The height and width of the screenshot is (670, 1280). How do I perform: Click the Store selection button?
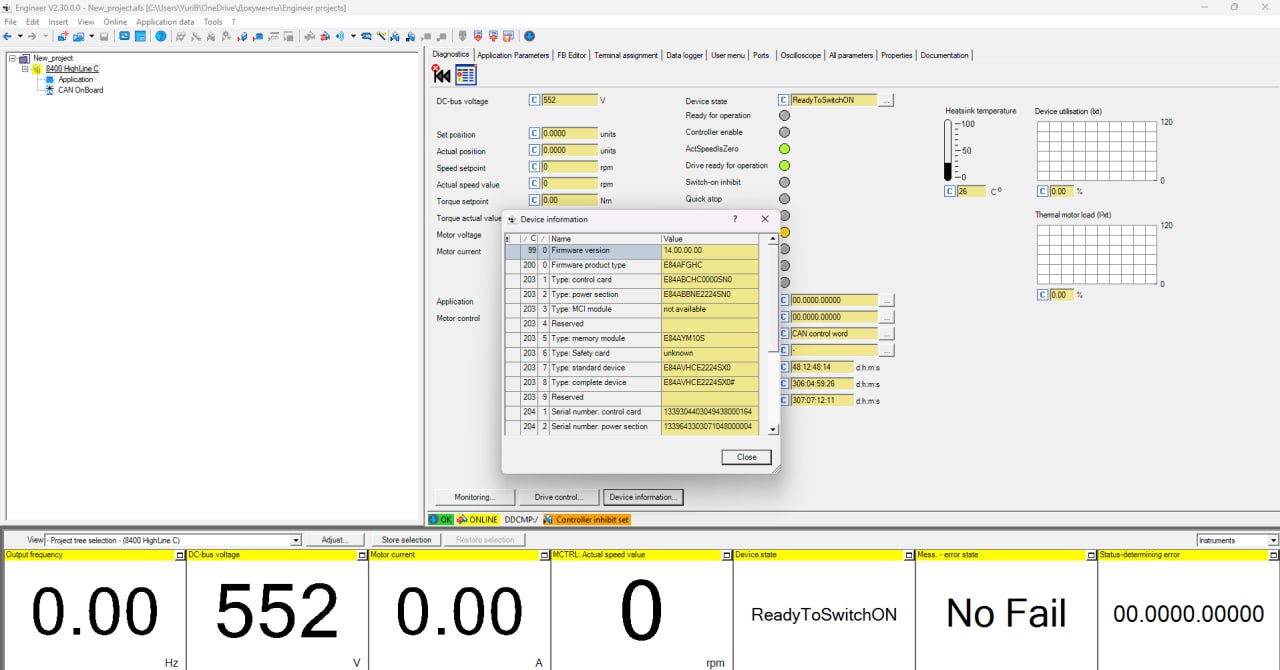(406, 540)
